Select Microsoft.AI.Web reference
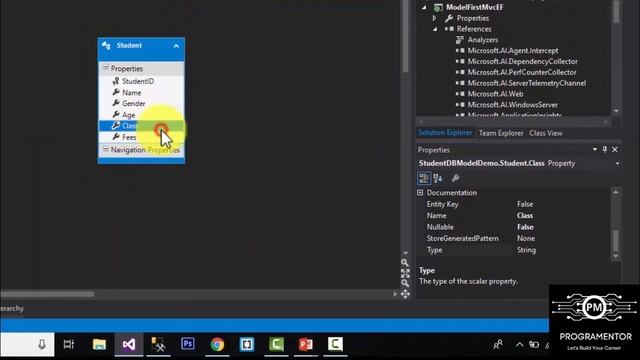The width and height of the screenshot is (640, 360). click(x=495, y=94)
